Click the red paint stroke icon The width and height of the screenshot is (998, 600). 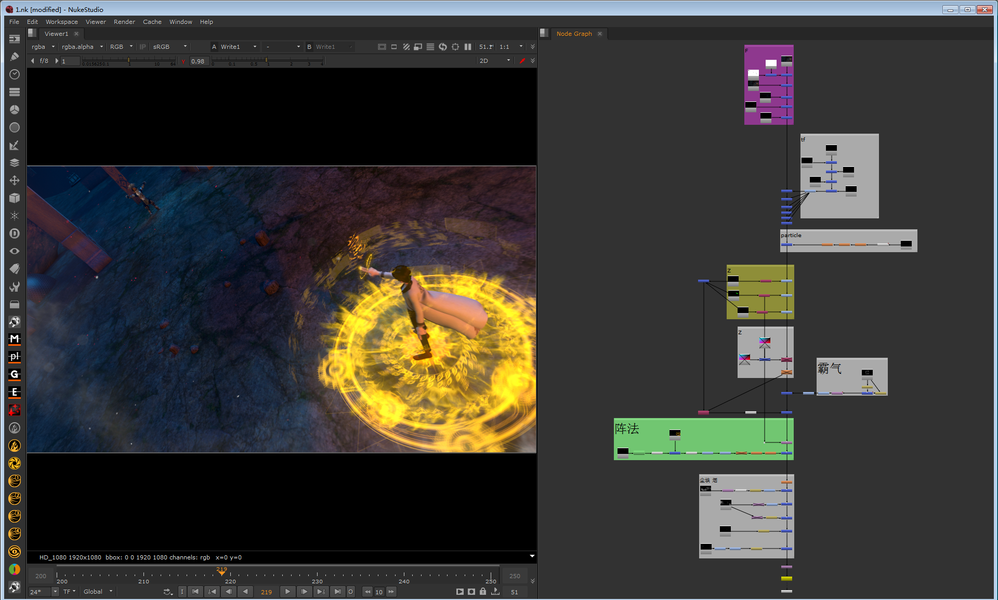click(522, 61)
